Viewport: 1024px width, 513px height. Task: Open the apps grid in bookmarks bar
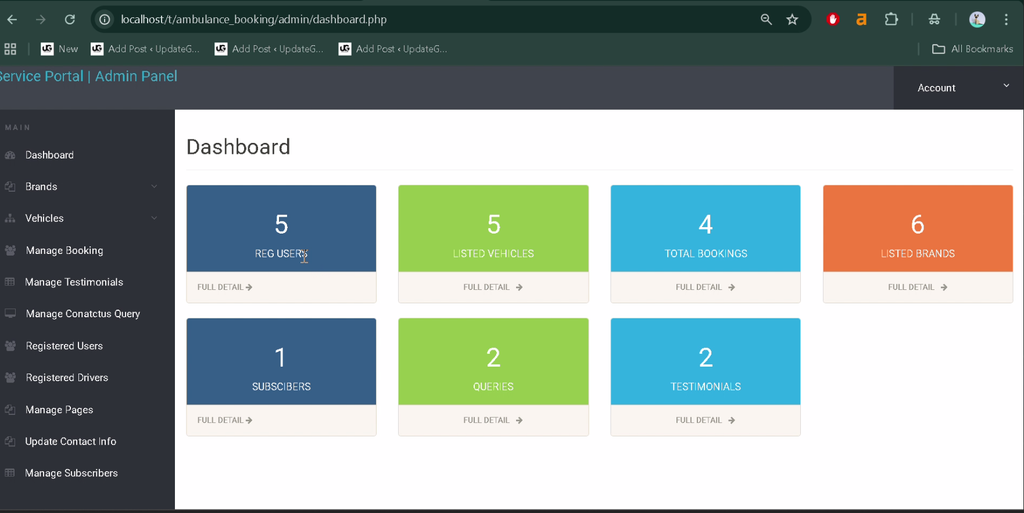[x=10, y=49]
